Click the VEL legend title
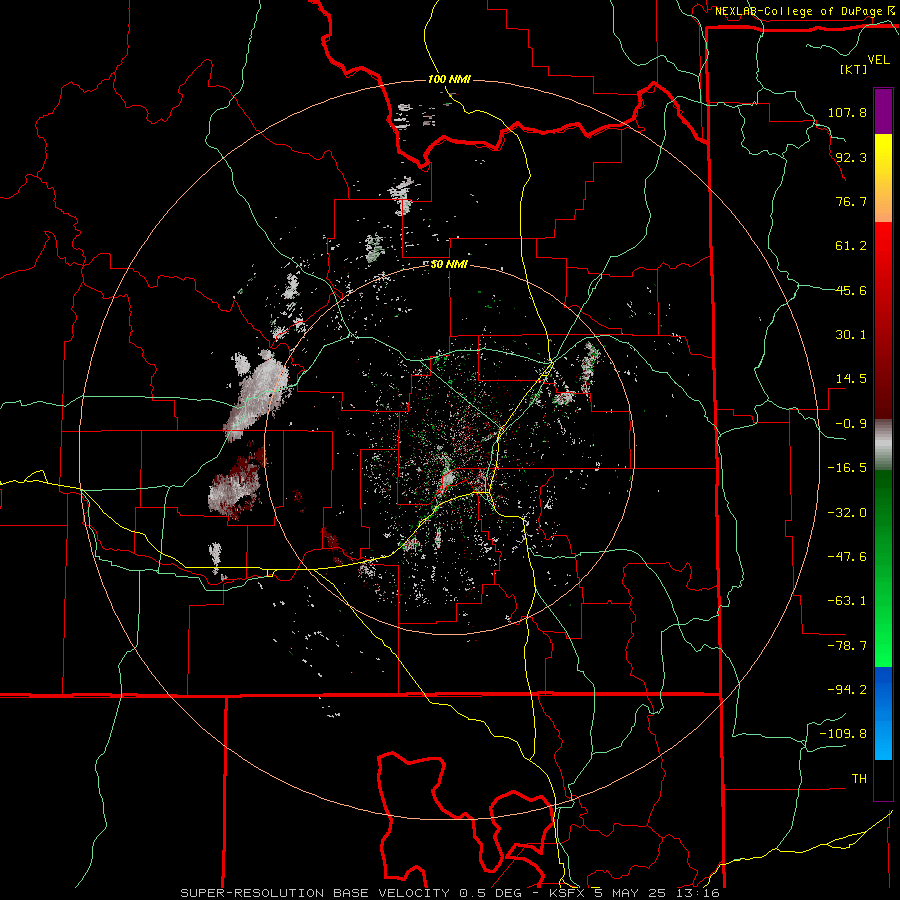This screenshot has width=900, height=900. (x=878, y=59)
